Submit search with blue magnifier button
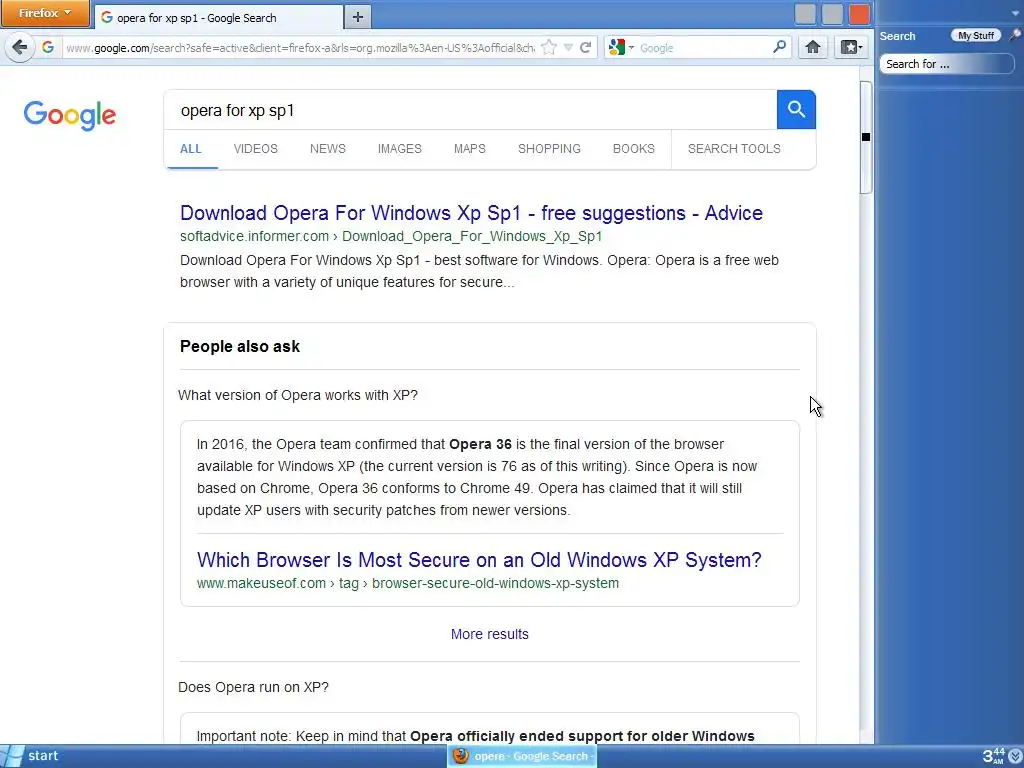The width and height of the screenshot is (1024, 768). pyautogui.click(x=796, y=110)
